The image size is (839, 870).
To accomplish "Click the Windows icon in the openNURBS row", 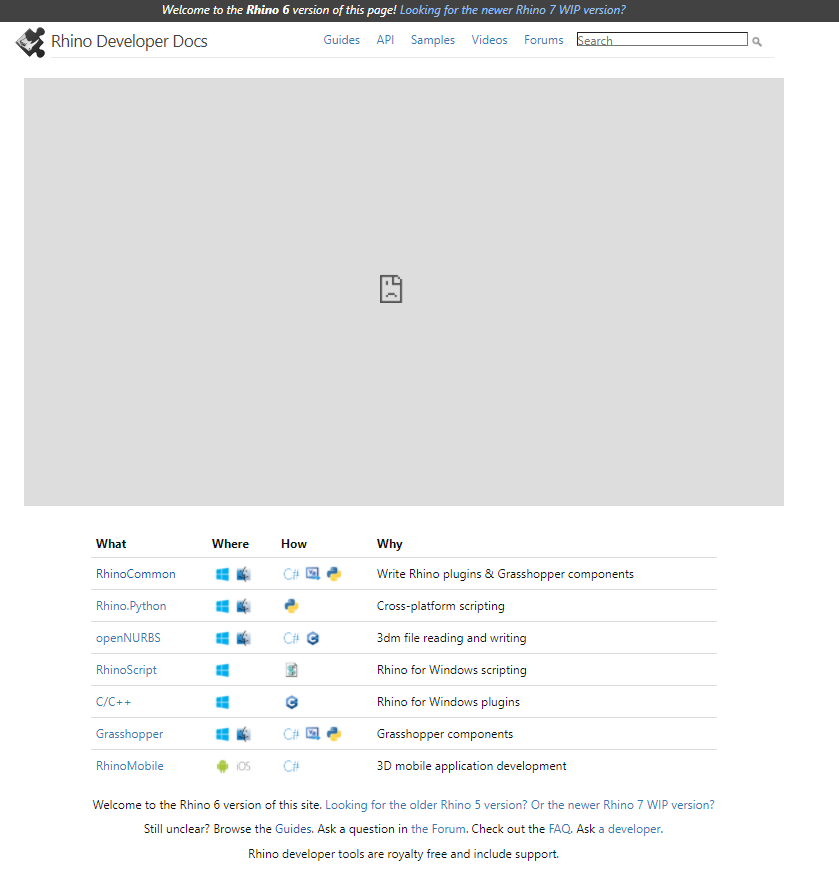I will coord(223,639).
